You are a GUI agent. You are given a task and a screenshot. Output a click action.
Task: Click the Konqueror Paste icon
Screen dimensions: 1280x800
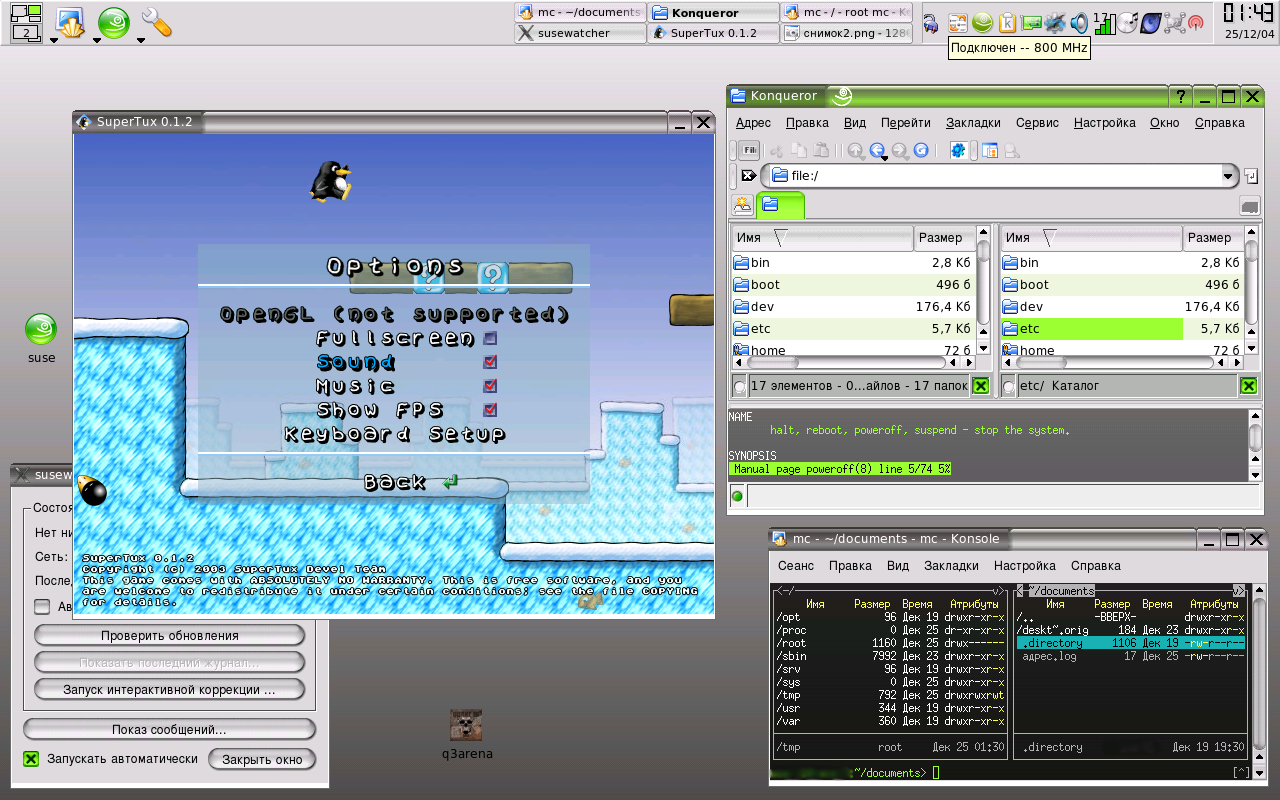tap(821, 151)
